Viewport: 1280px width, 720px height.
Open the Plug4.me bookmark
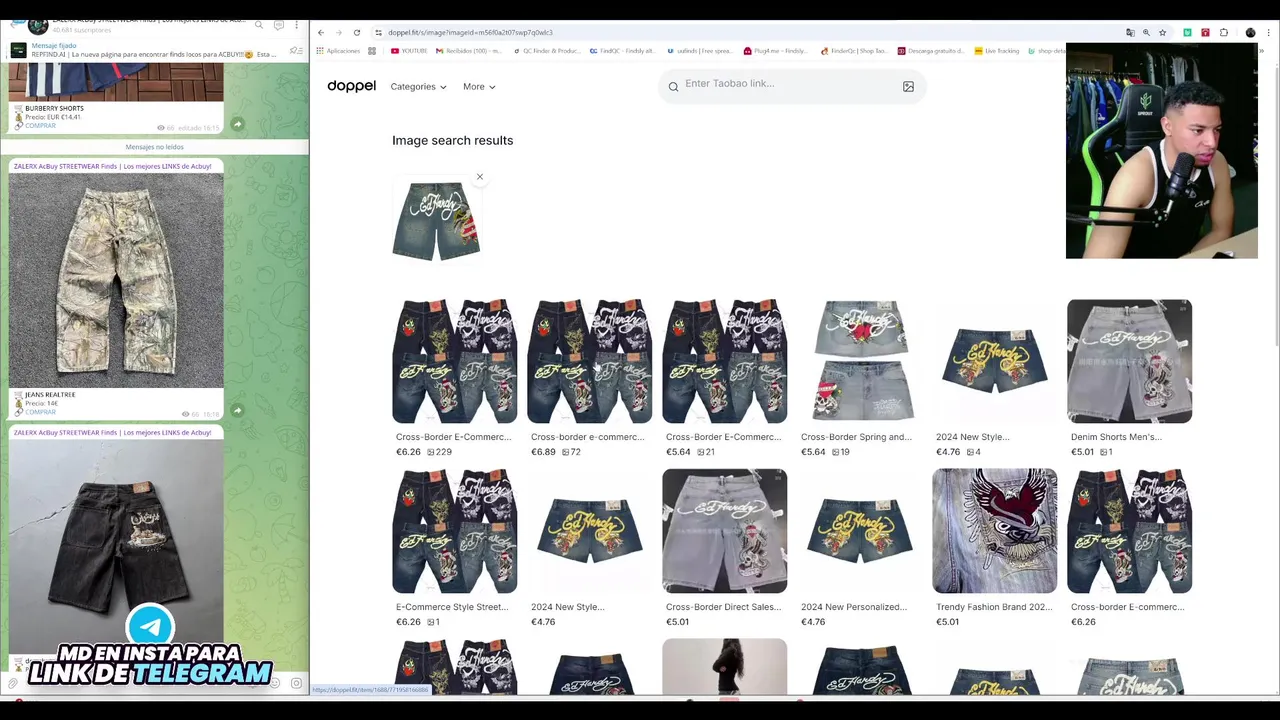click(x=776, y=51)
